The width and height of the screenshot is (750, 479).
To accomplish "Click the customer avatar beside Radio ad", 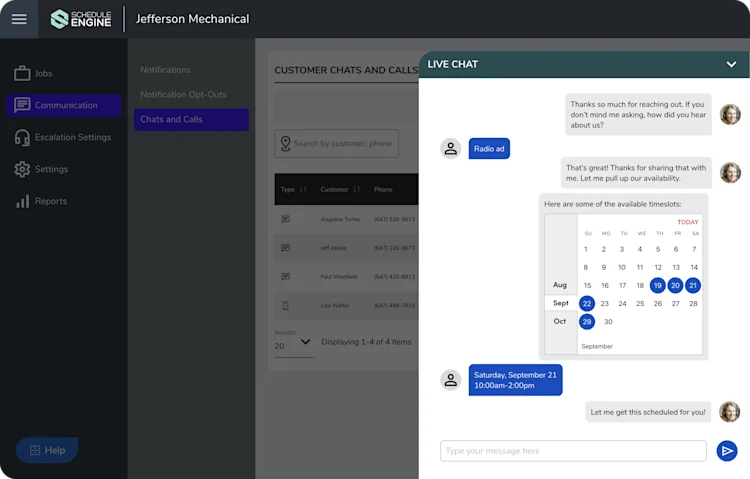I will point(451,149).
